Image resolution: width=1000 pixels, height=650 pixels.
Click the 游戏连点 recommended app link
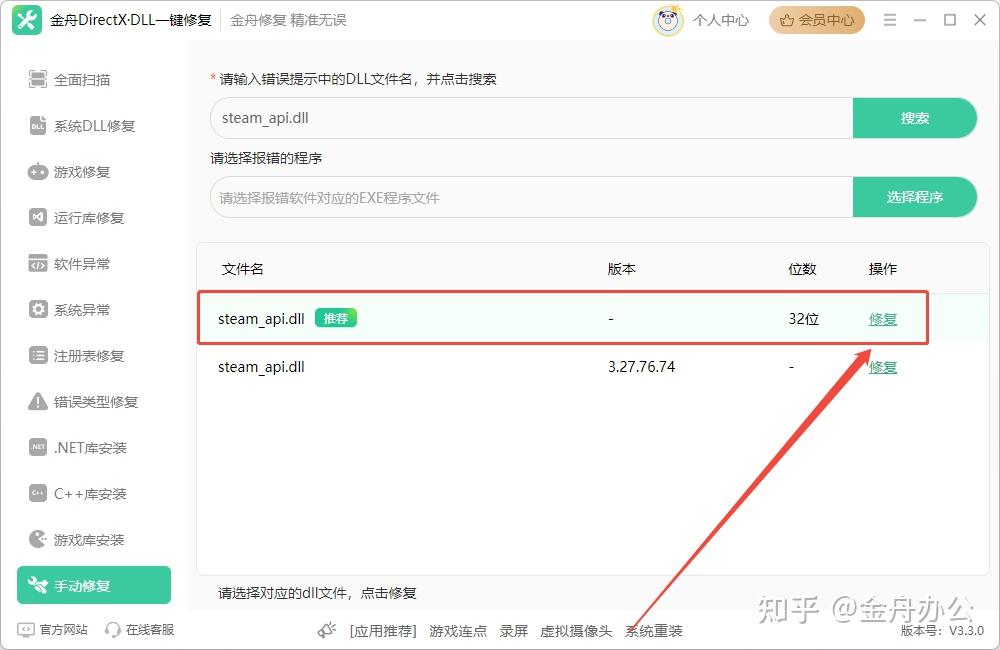(x=458, y=631)
